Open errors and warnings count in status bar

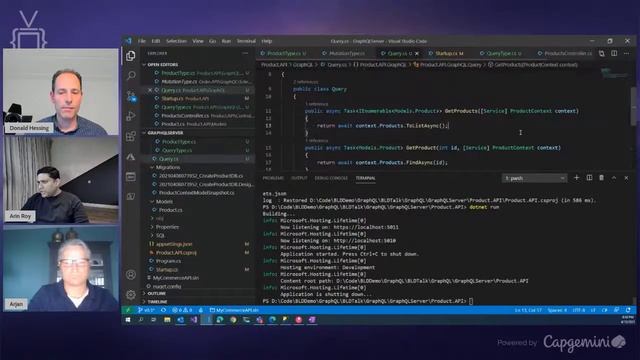(x=182, y=310)
